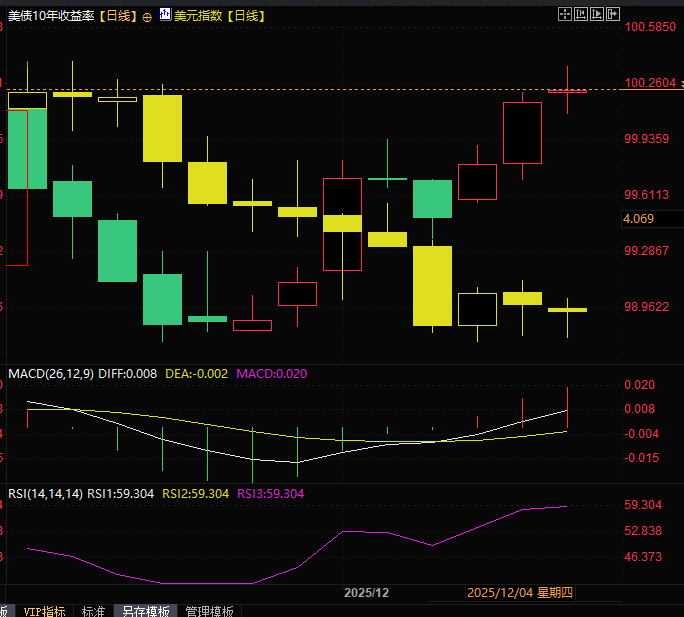This screenshot has width=684, height=617.
Task: Open the VIP指标 tab
Action: click(44, 611)
